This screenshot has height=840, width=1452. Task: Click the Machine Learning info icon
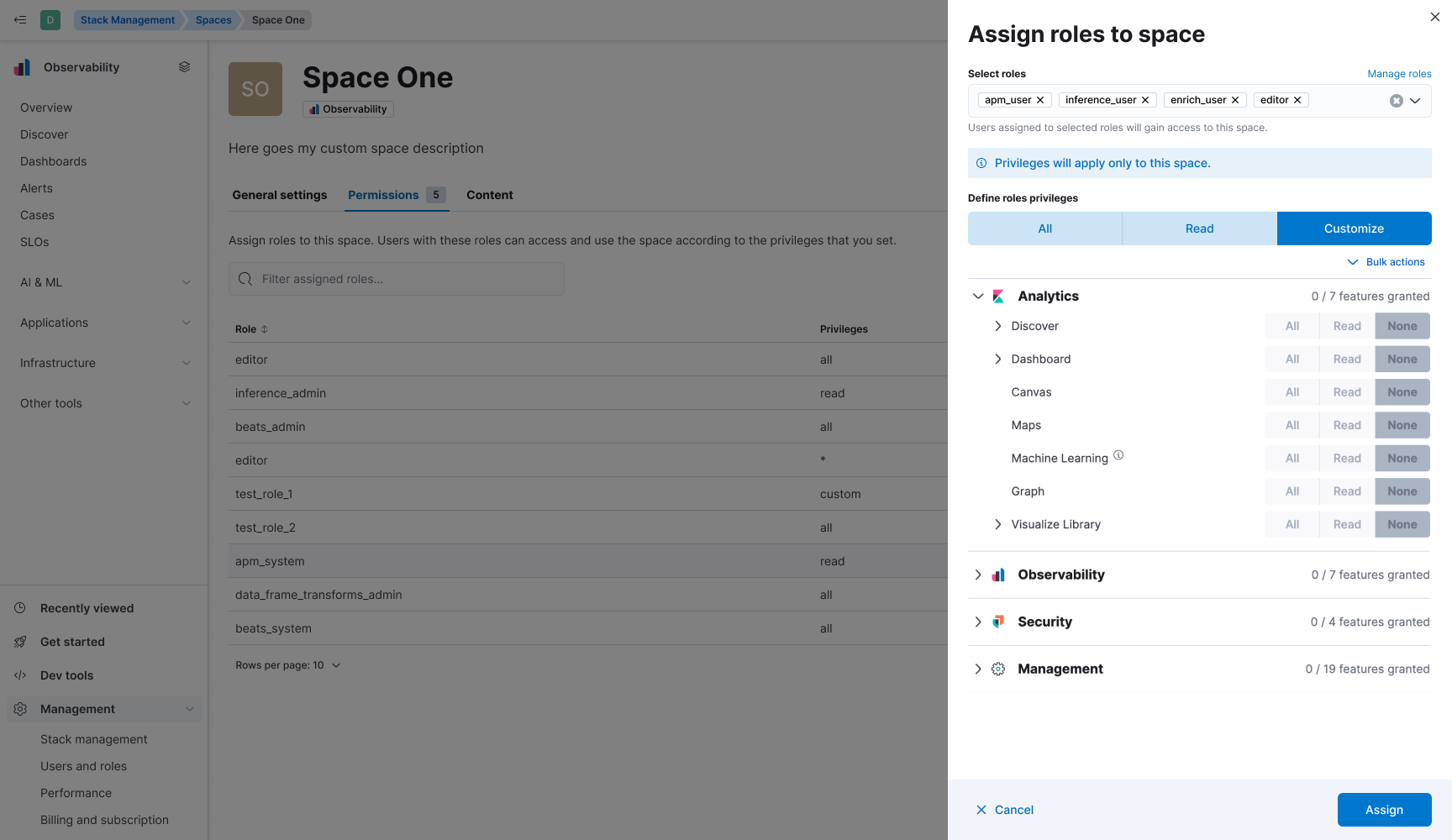pyautogui.click(x=1118, y=454)
